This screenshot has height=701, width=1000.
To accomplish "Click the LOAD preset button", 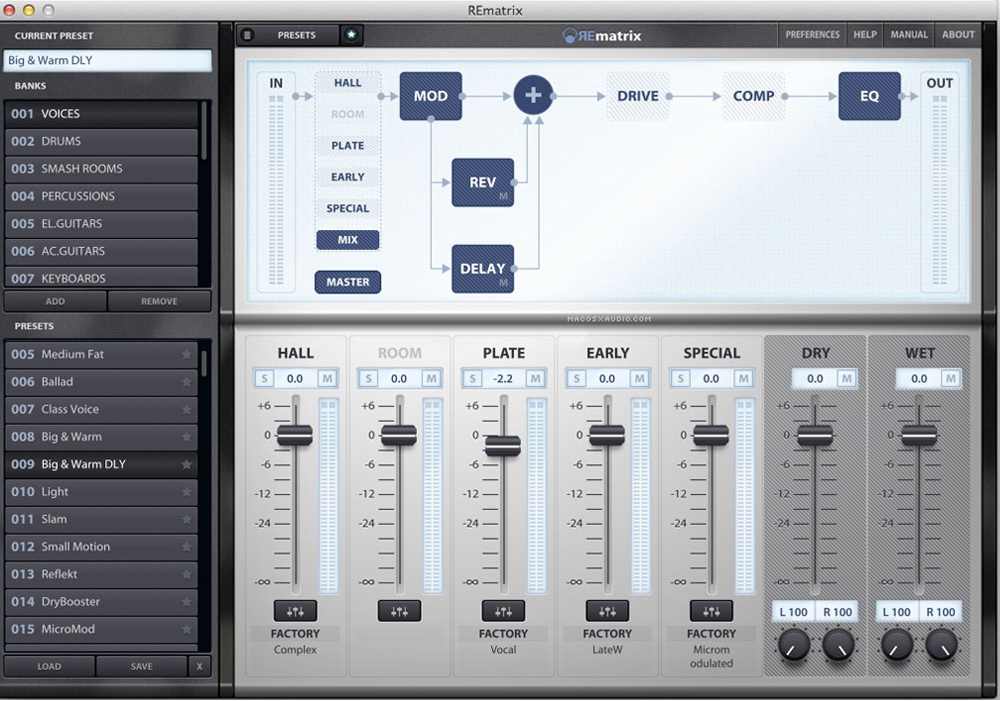I will pyautogui.click(x=49, y=666).
